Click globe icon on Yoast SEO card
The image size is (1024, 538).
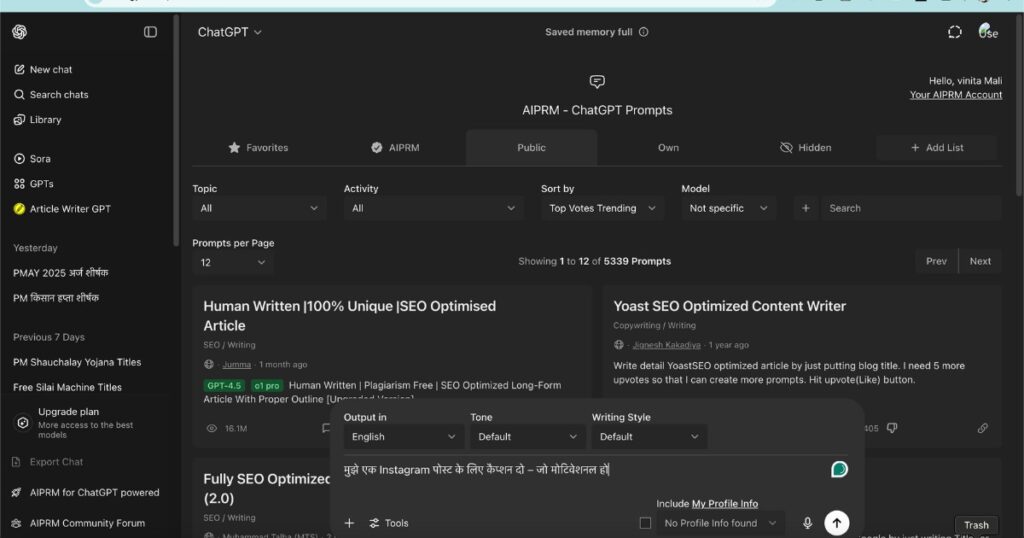(618, 345)
